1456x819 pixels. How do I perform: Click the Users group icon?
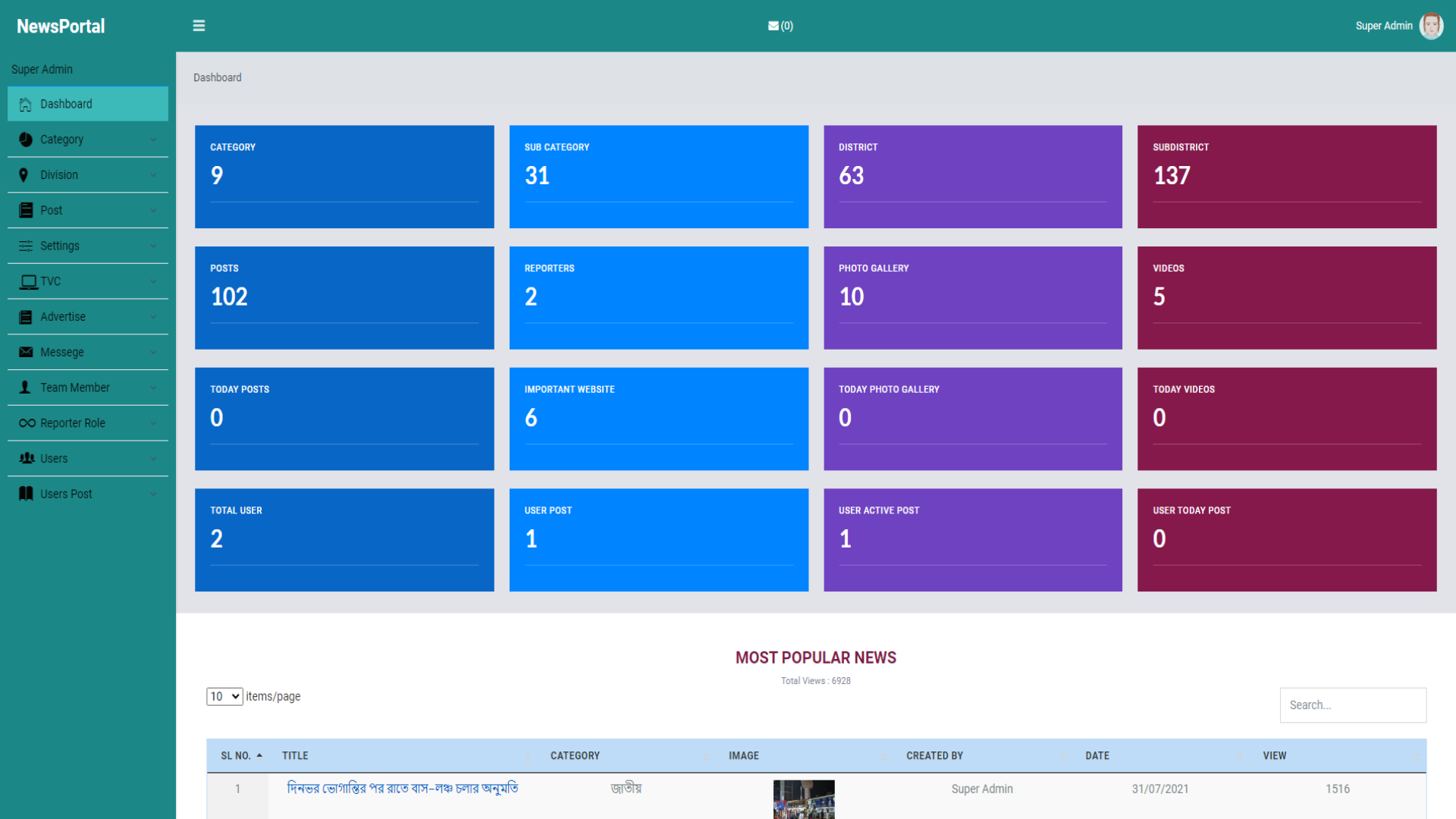click(27, 458)
